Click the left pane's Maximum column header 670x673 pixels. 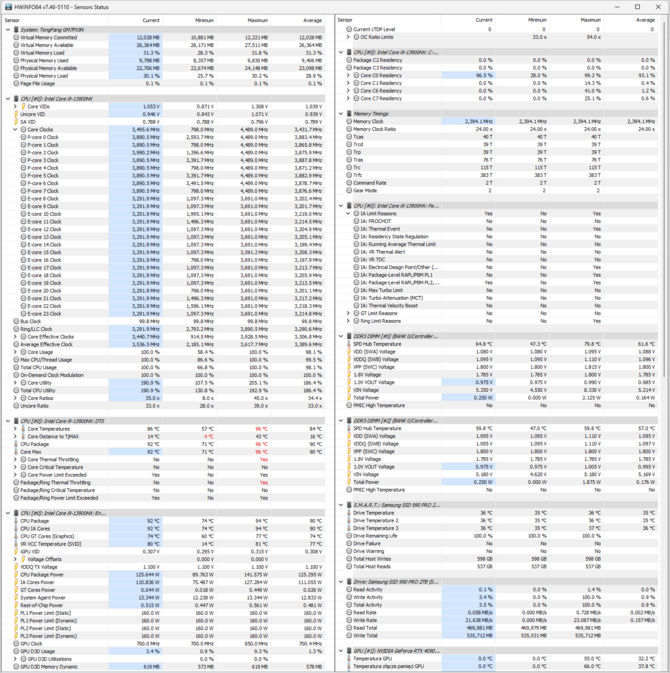click(257, 20)
